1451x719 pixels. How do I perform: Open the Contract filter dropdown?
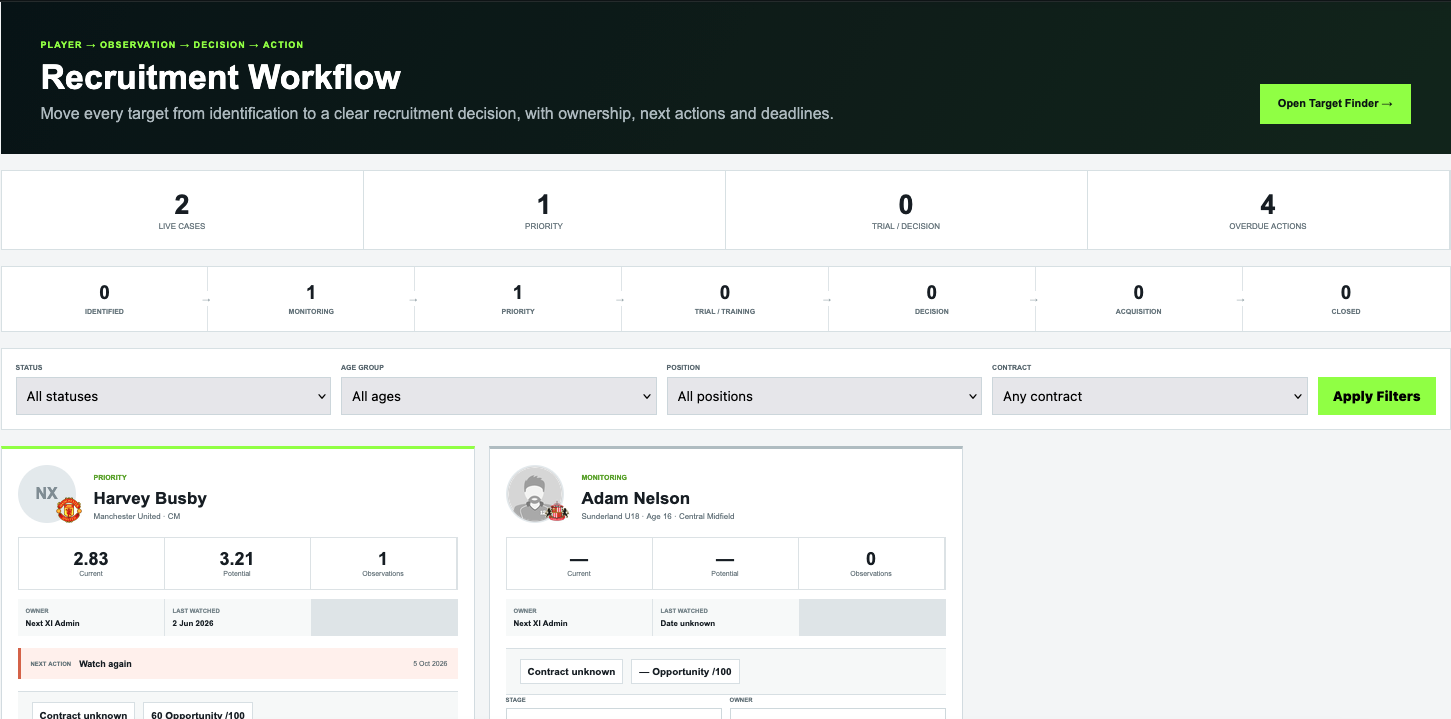click(1149, 396)
